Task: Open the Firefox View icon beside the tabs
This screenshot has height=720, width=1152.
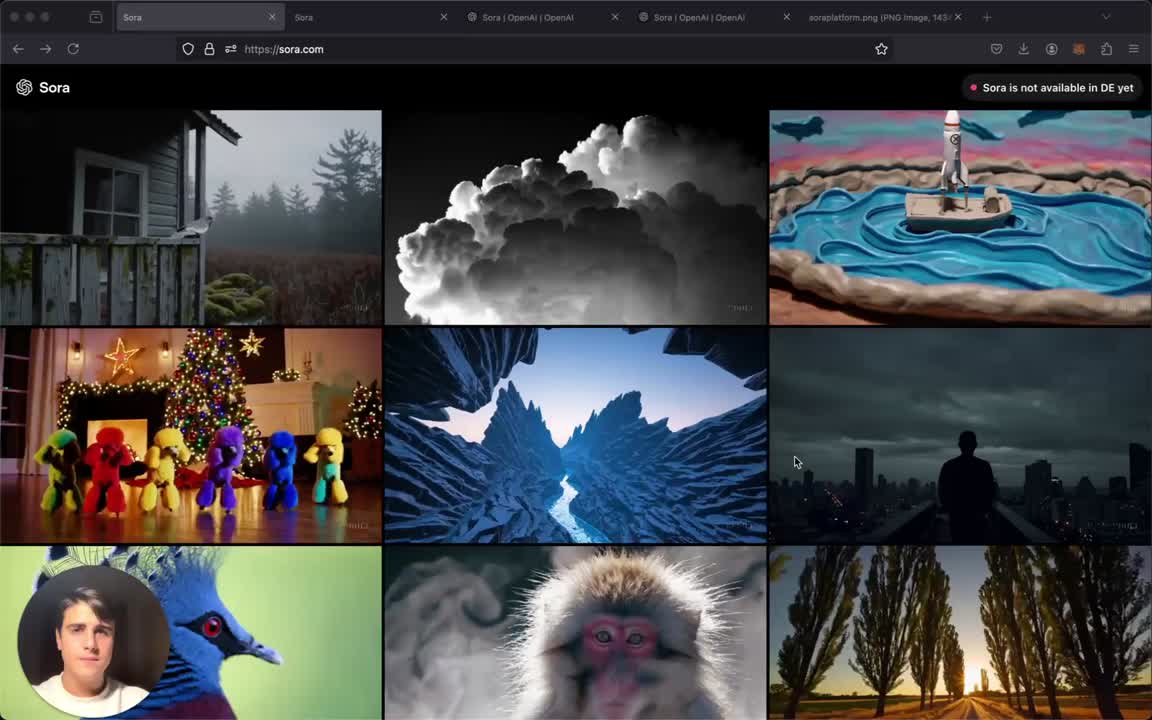Action: pyautogui.click(x=96, y=17)
